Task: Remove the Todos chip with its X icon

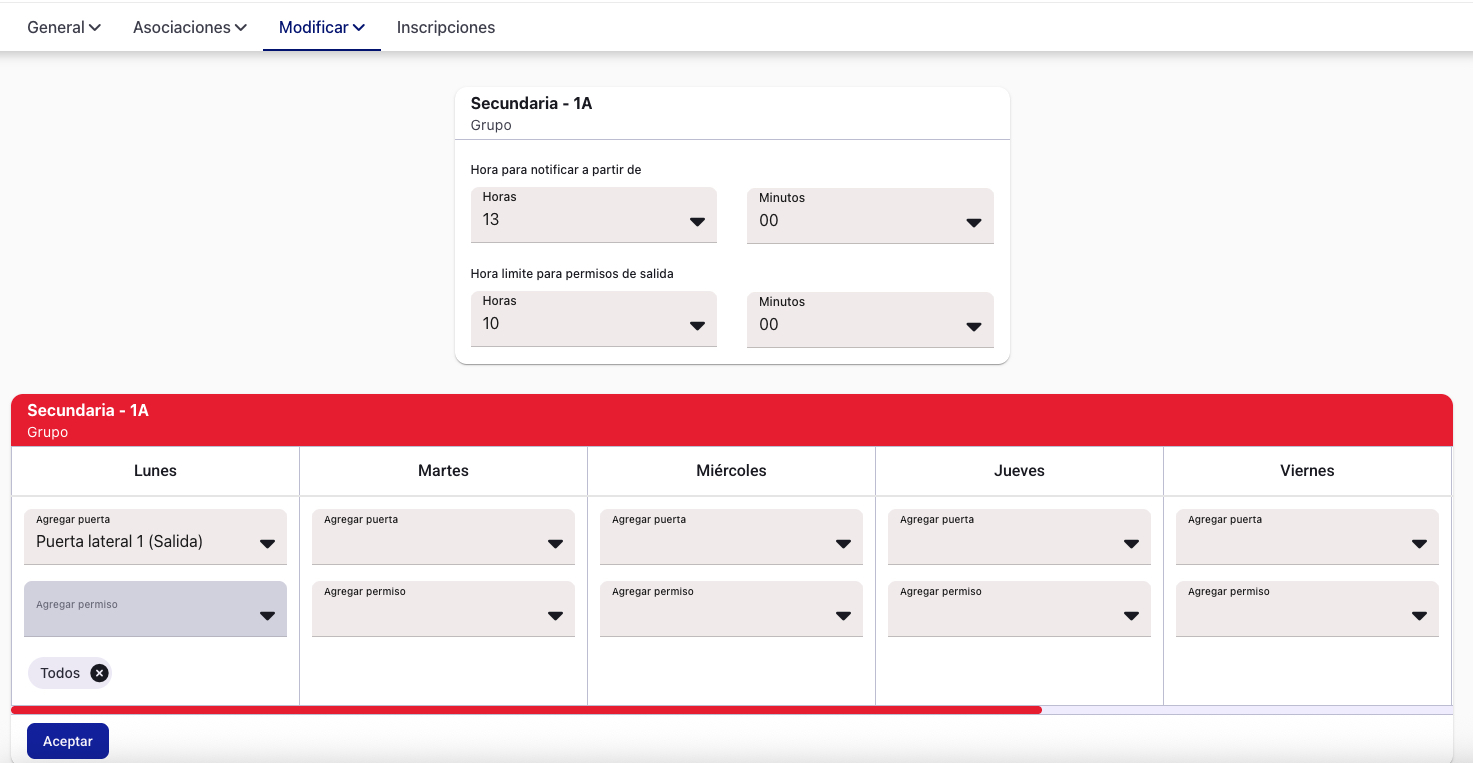Action: click(99, 673)
